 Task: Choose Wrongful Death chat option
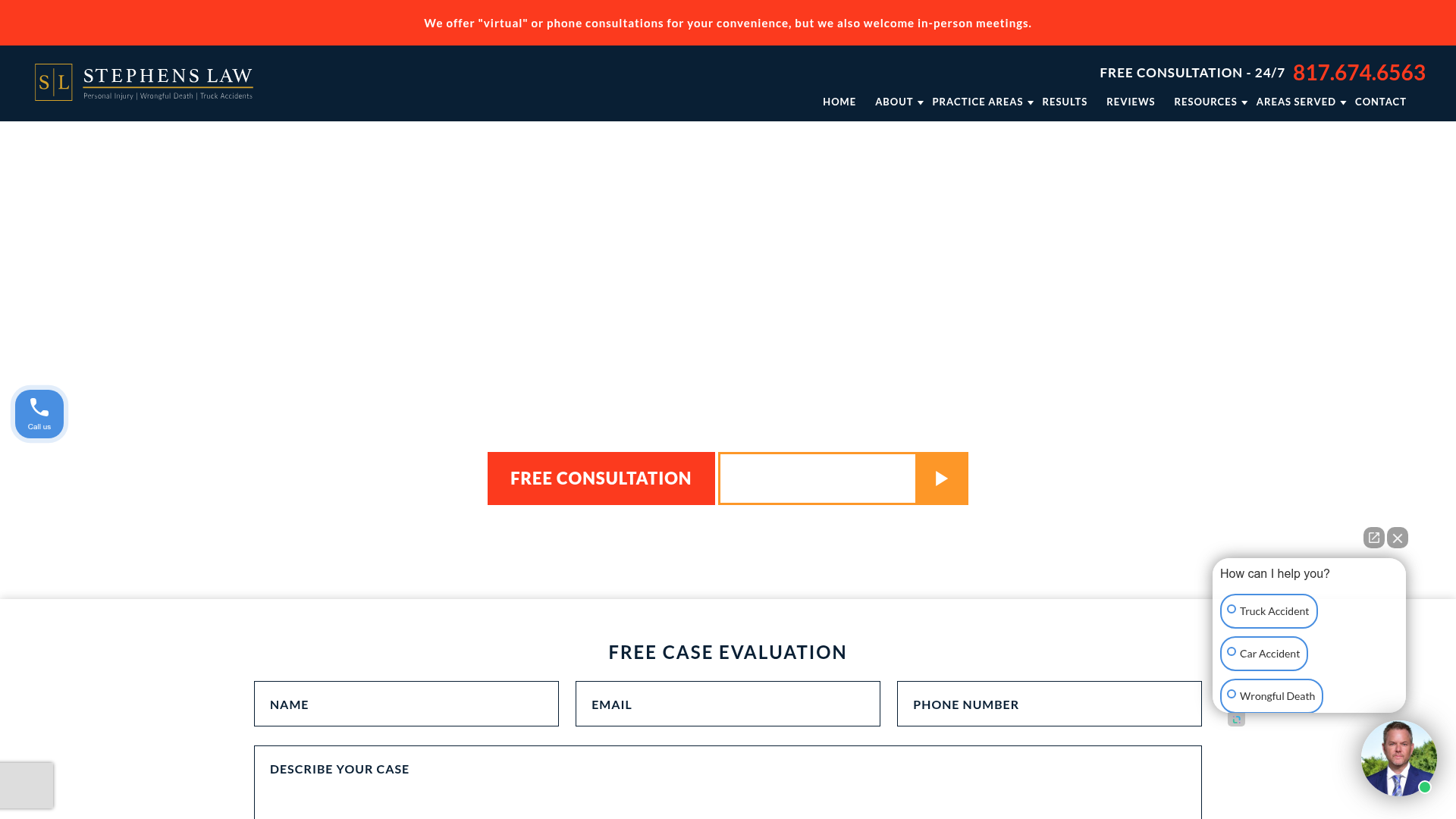click(x=1271, y=696)
